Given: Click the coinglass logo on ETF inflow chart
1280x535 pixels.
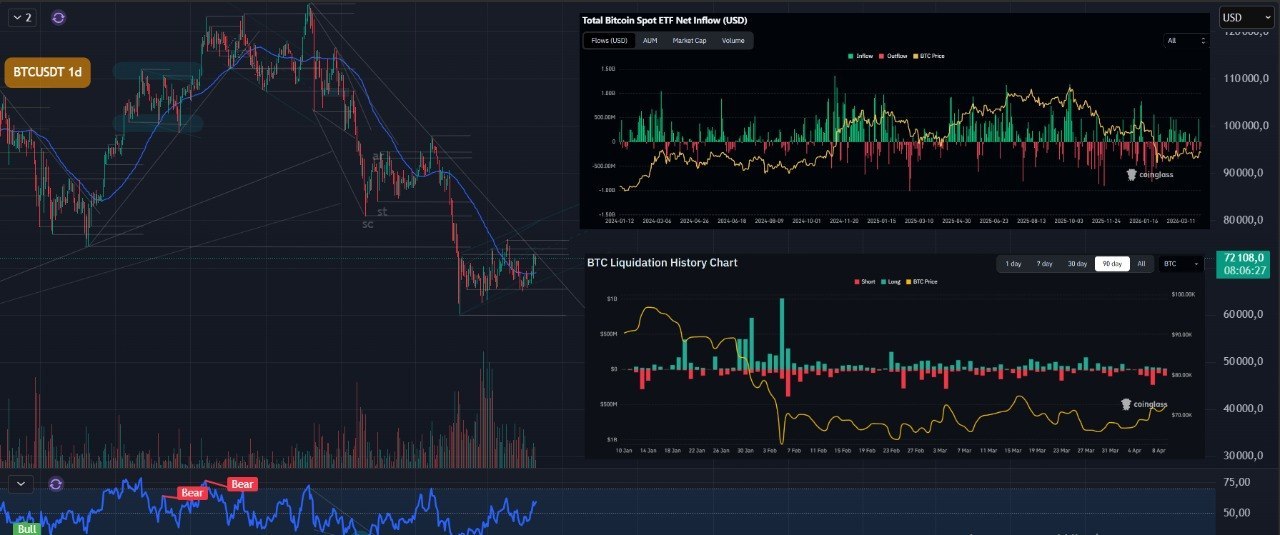Looking at the screenshot, I should 1150,174.
